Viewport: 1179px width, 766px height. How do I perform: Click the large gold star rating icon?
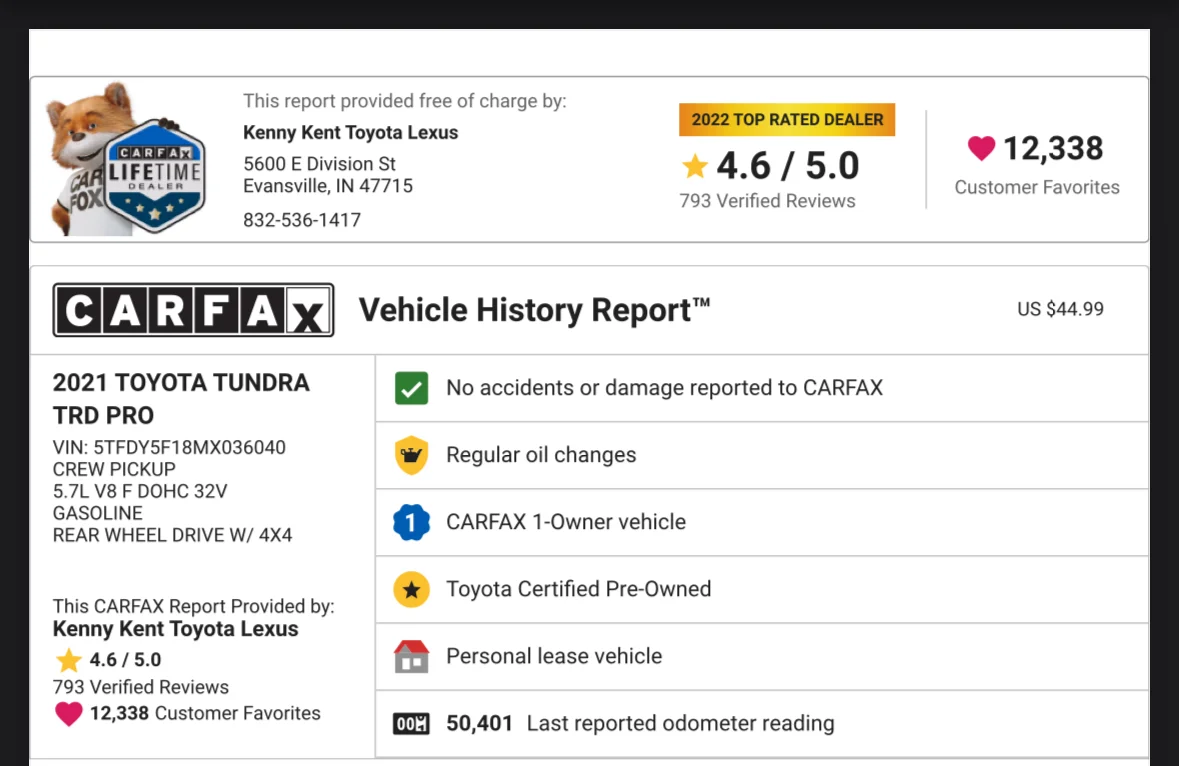tap(694, 166)
